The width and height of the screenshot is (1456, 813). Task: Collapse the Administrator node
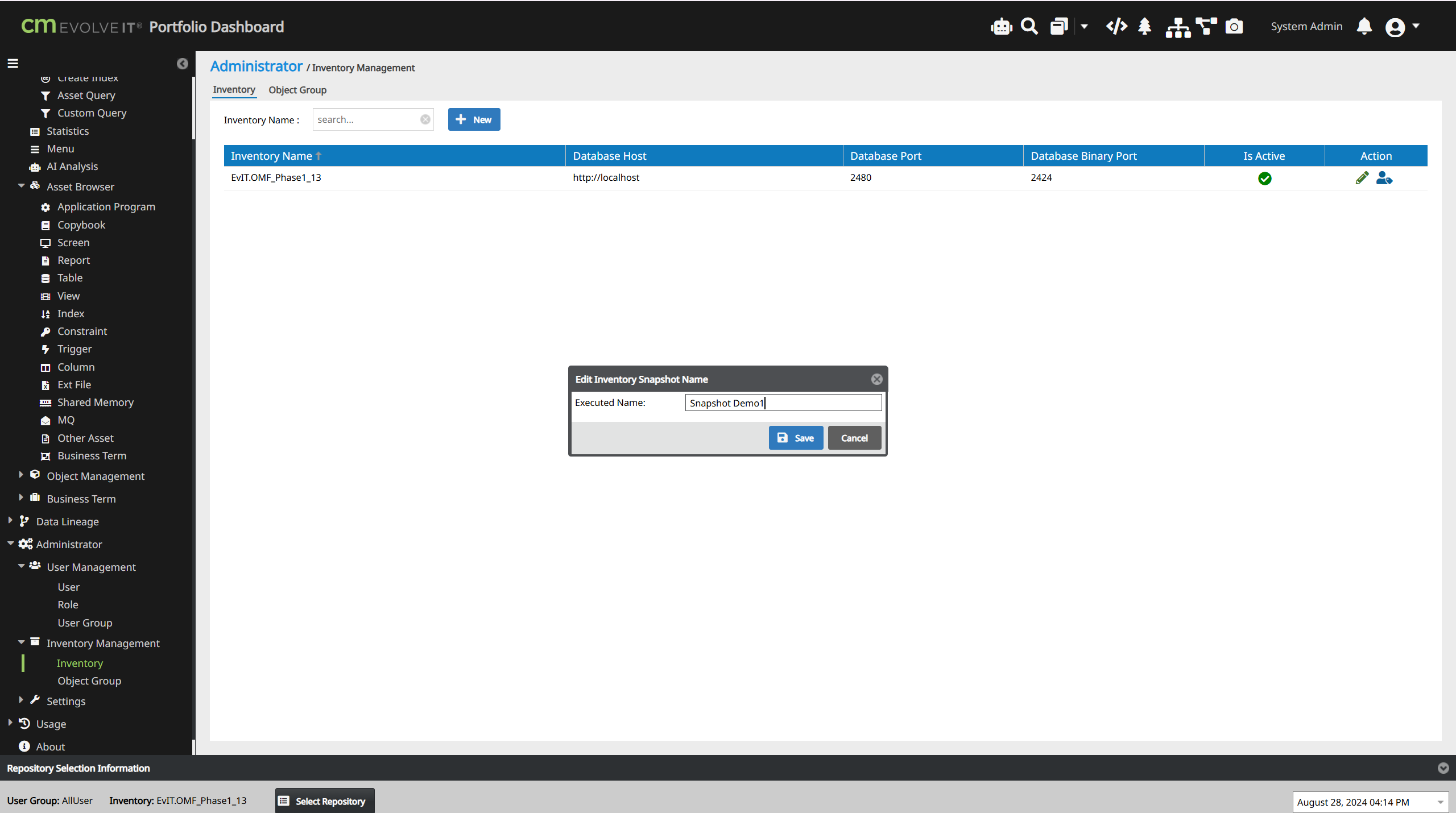coord(10,544)
